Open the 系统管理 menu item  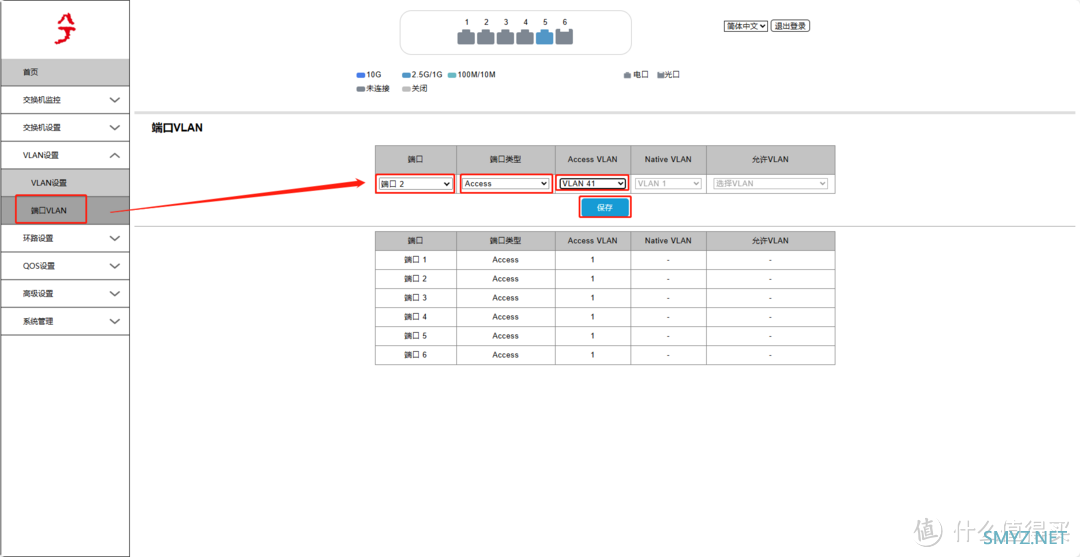pos(65,321)
